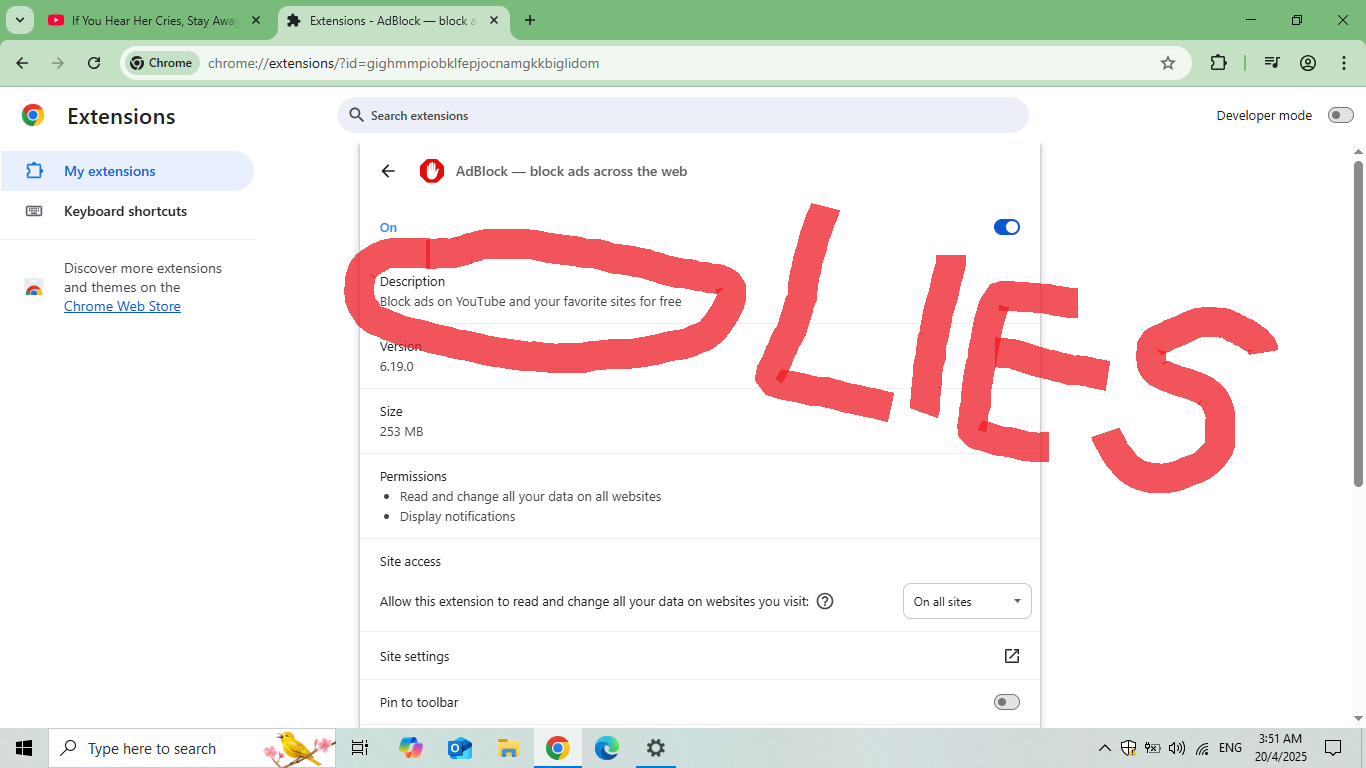Click 'Display notifications' permission text
The image size is (1366, 768).
tap(458, 516)
